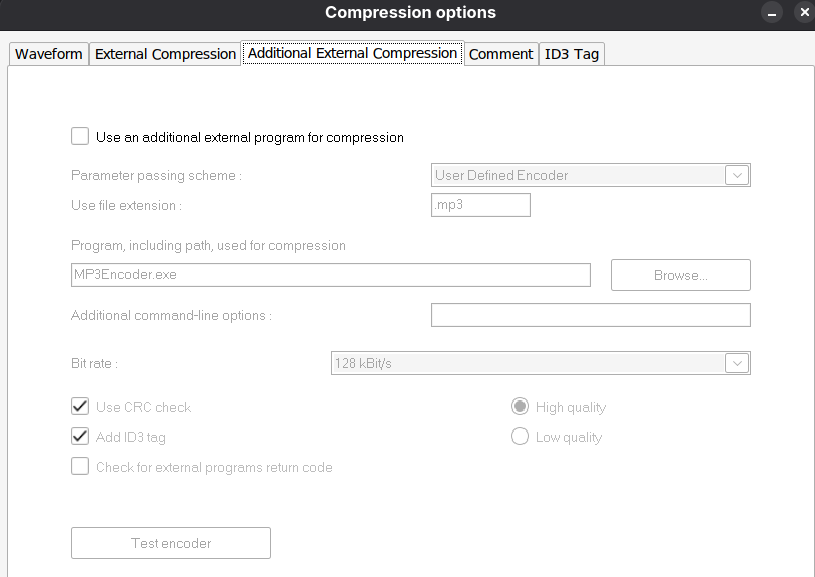Screen dimensions: 815x577
Task: Switch to the Waveform tab
Action: (48, 54)
